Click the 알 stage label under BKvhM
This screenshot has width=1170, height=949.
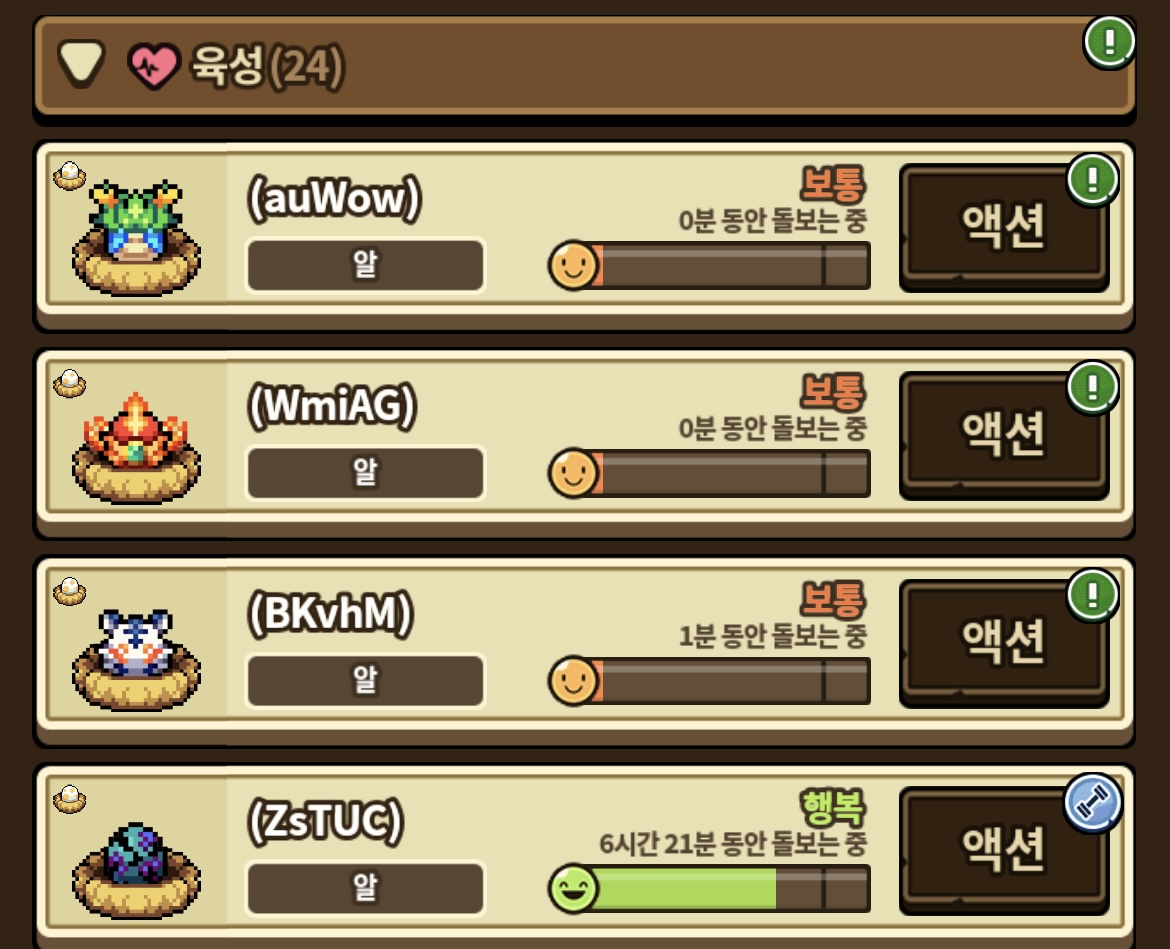(365, 680)
